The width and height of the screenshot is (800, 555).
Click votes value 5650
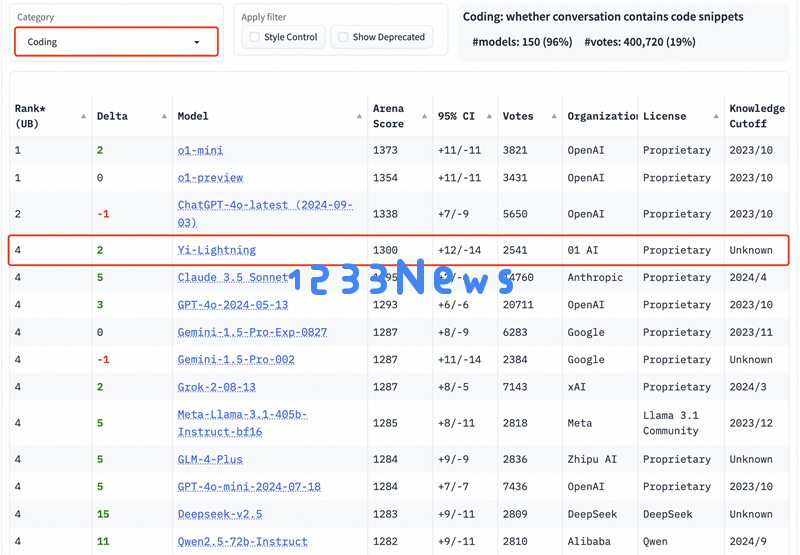(x=515, y=214)
